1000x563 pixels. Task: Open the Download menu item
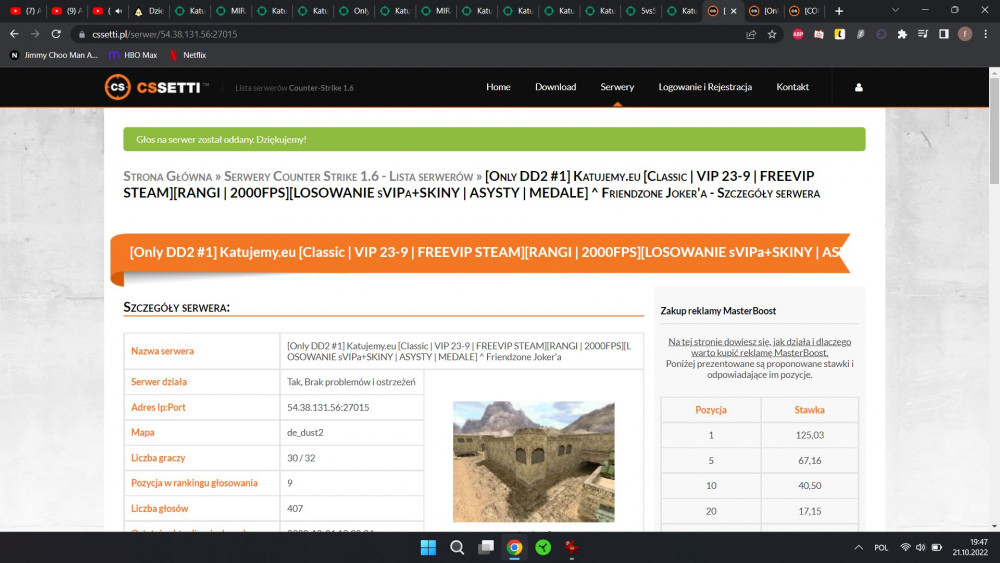[x=555, y=87]
